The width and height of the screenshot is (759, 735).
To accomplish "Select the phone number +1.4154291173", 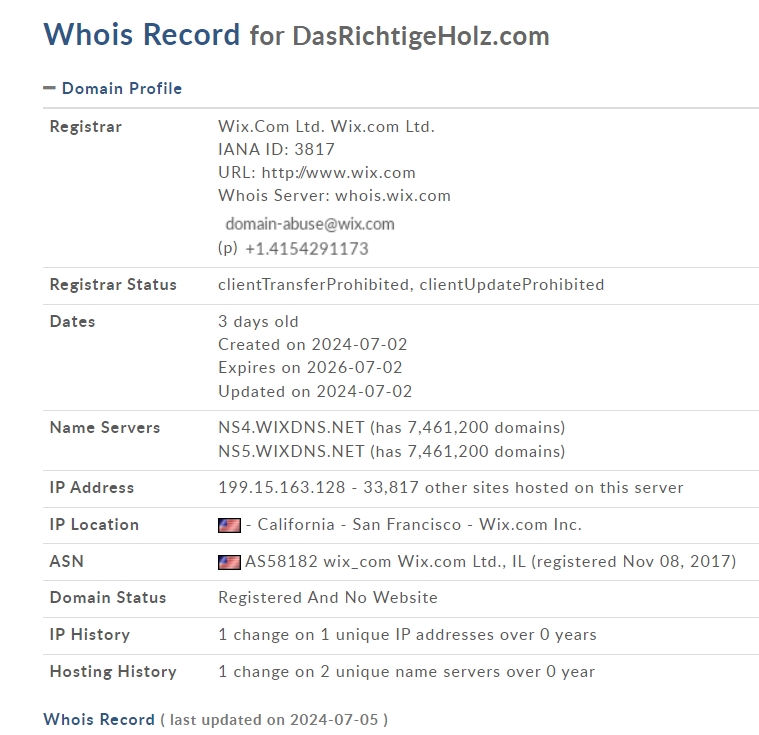I will [307, 249].
